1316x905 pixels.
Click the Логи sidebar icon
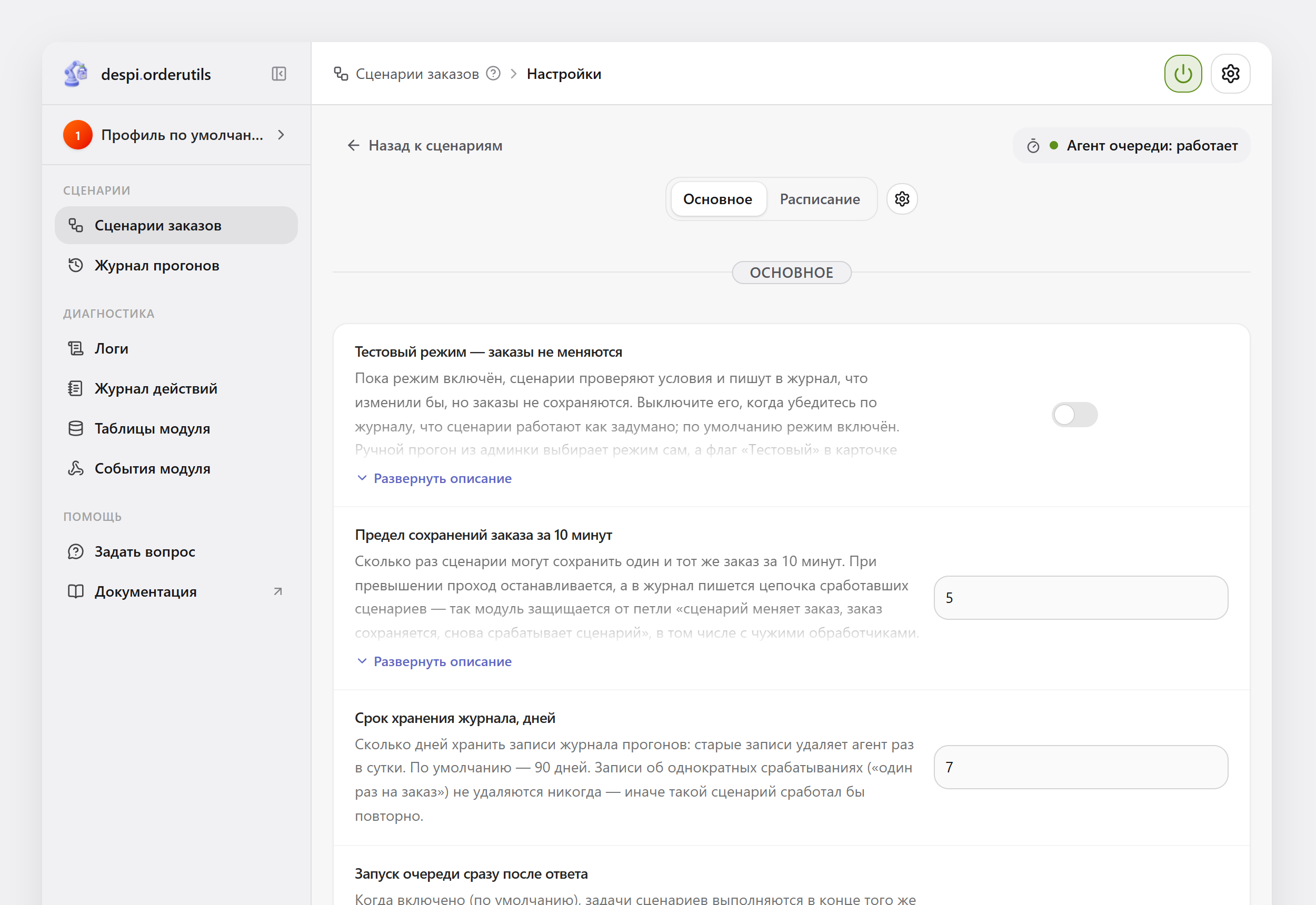[x=75, y=348]
